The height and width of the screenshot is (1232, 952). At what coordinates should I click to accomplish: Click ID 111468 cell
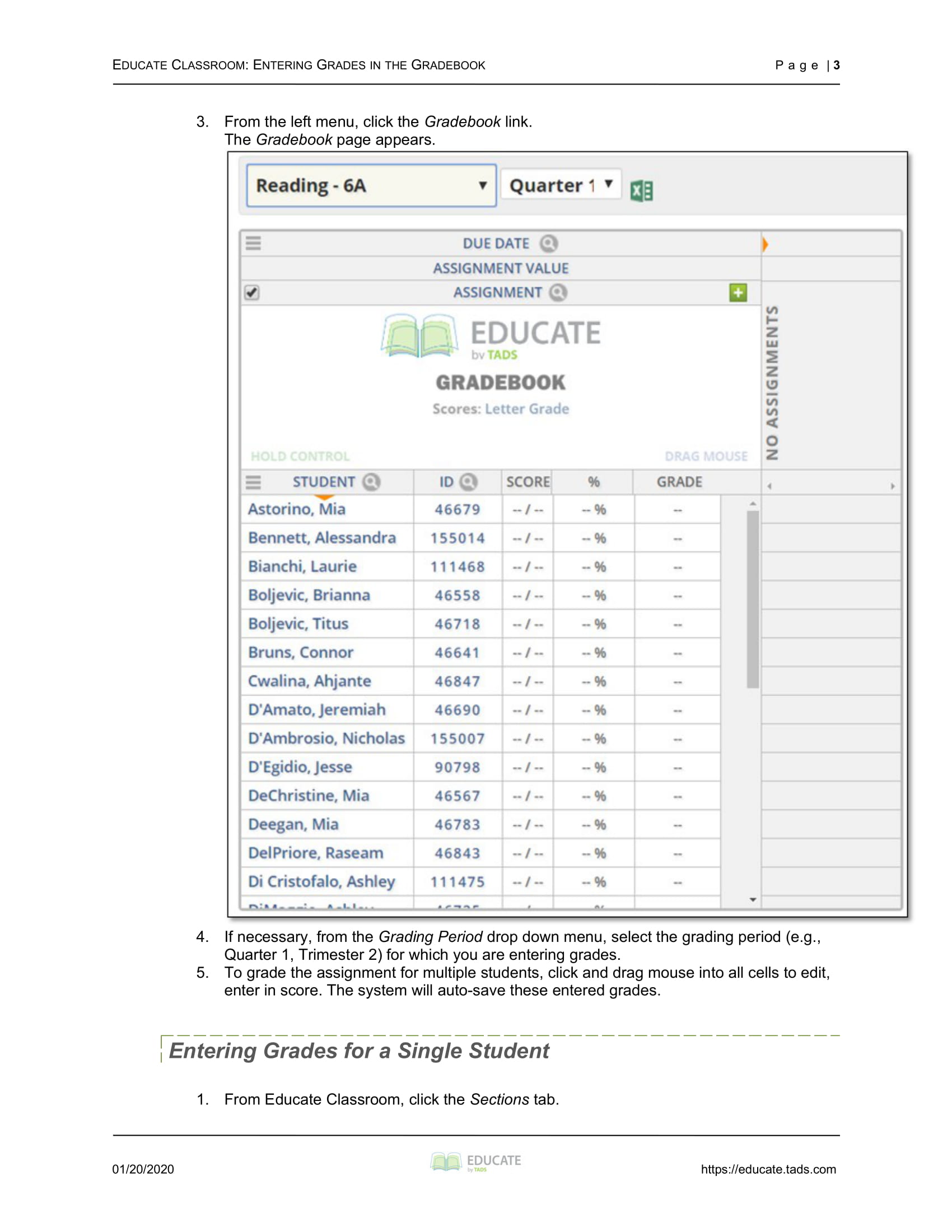pyautogui.click(x=458, y=567)
